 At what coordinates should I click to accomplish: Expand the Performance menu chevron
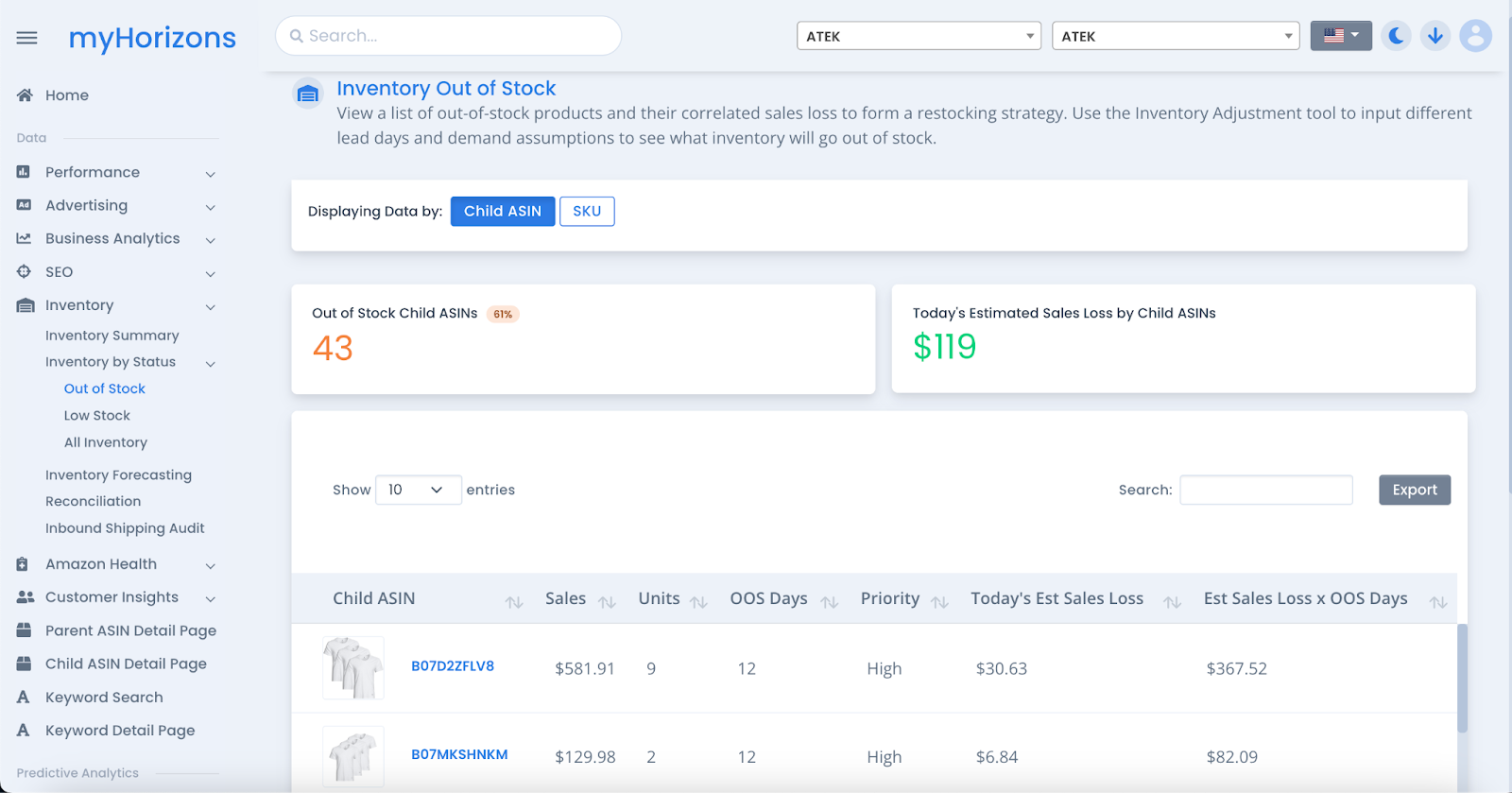coord(211,174)
